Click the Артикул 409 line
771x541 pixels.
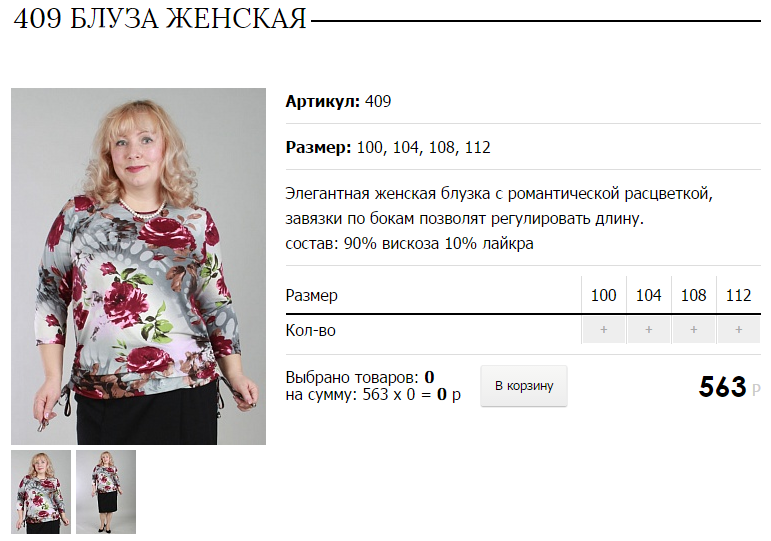coord(338,101)
